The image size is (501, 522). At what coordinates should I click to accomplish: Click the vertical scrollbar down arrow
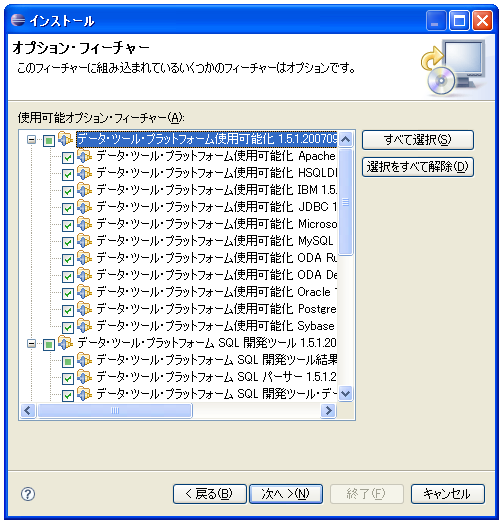coord(346,394)
